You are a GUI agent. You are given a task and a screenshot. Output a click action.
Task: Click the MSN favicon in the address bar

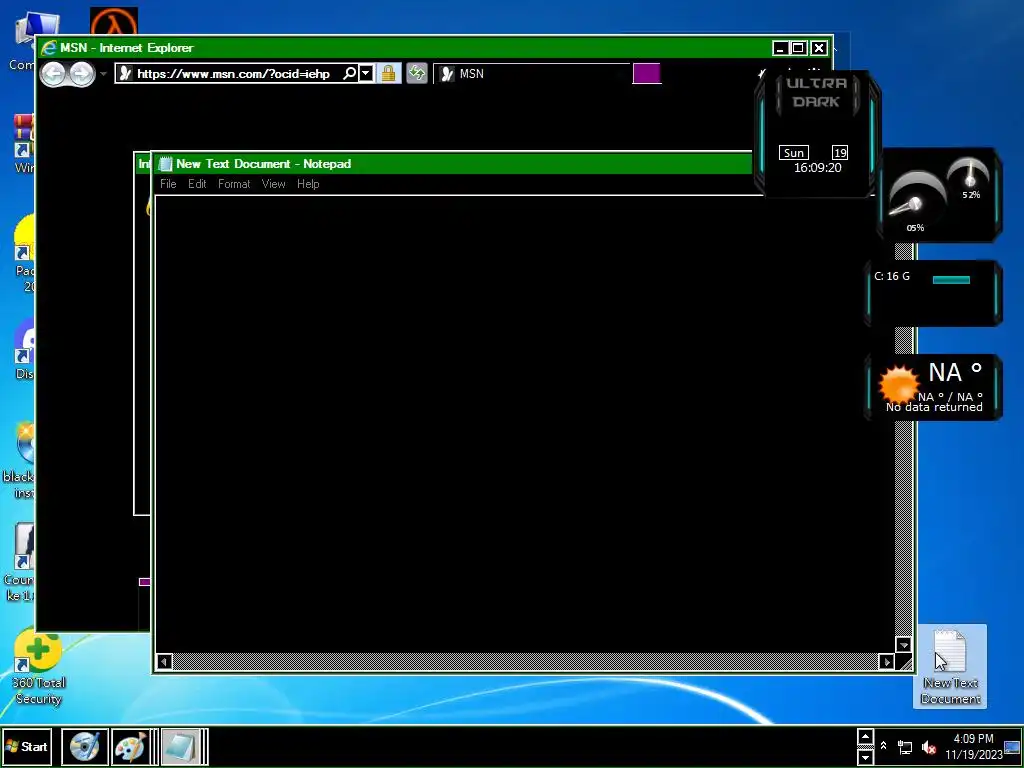pyautogui.click(x=126, y=74)
